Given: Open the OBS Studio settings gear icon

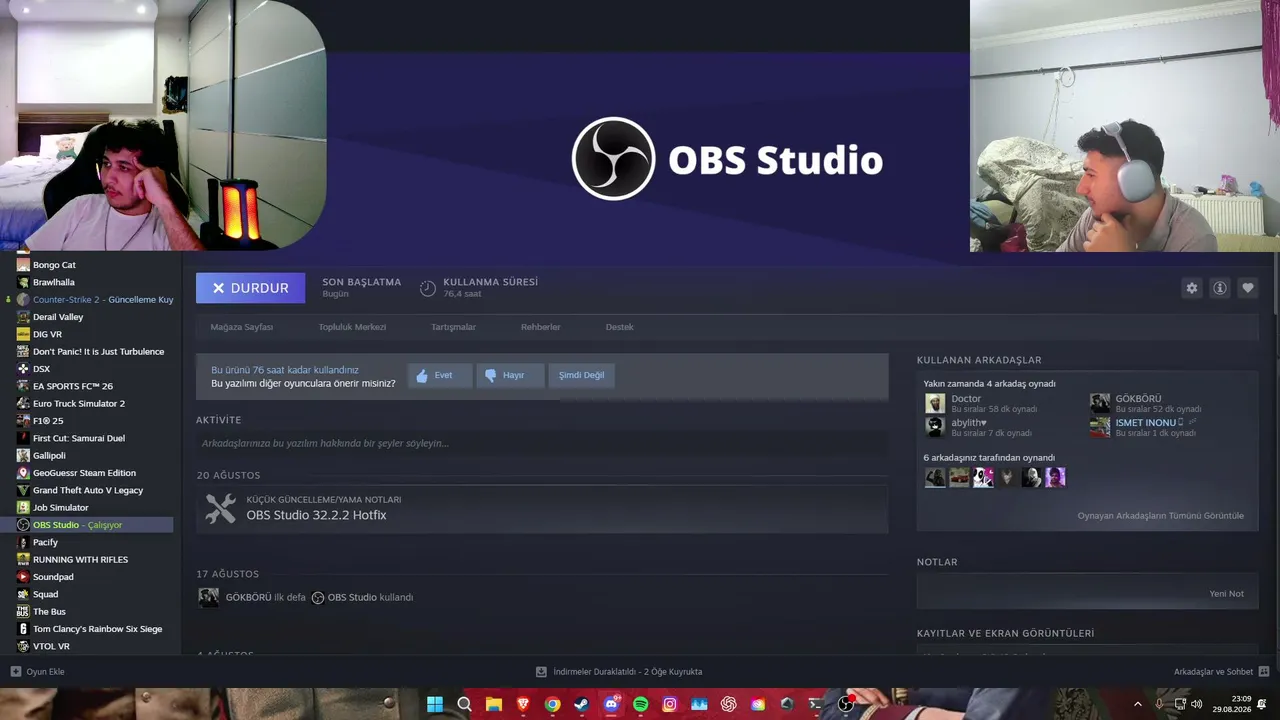Looking at the screenshot, I should click(x=1191, y=288).
